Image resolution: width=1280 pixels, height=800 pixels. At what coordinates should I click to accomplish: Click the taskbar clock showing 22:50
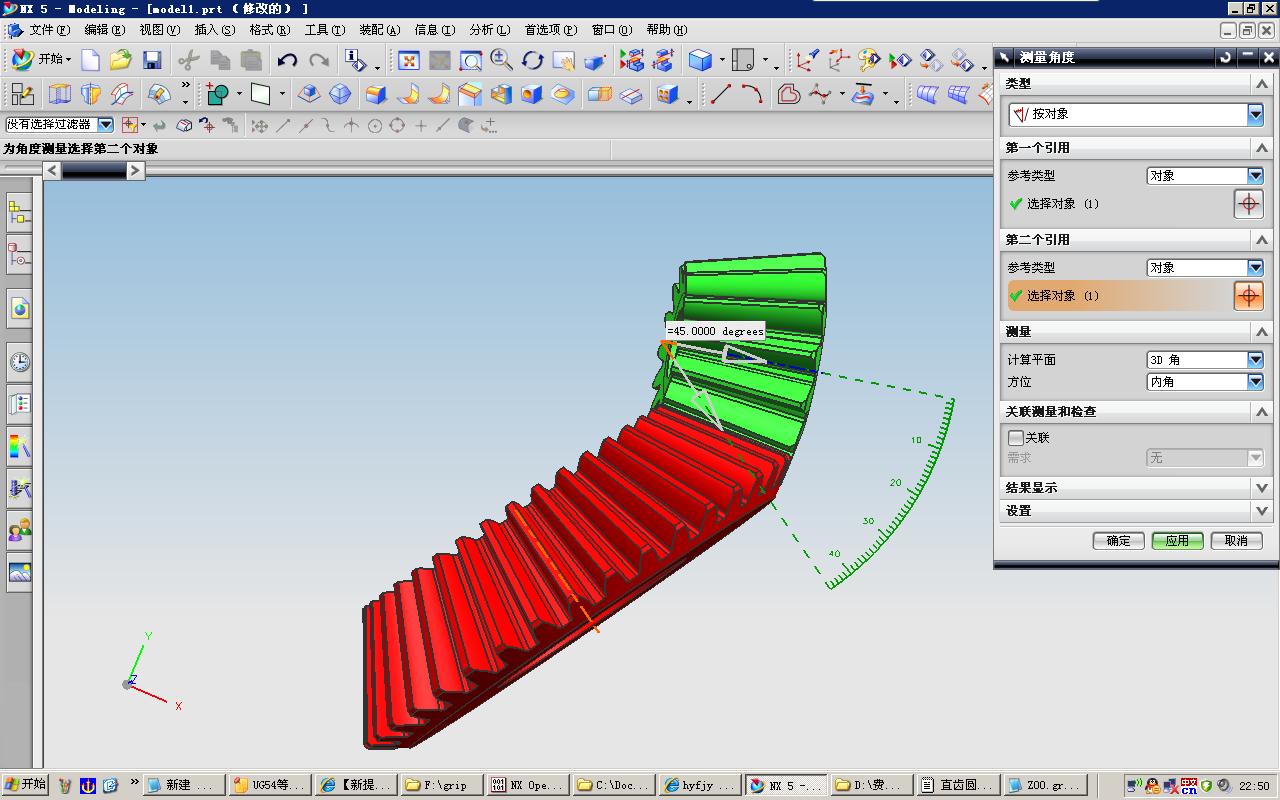tap(1254, 787)
